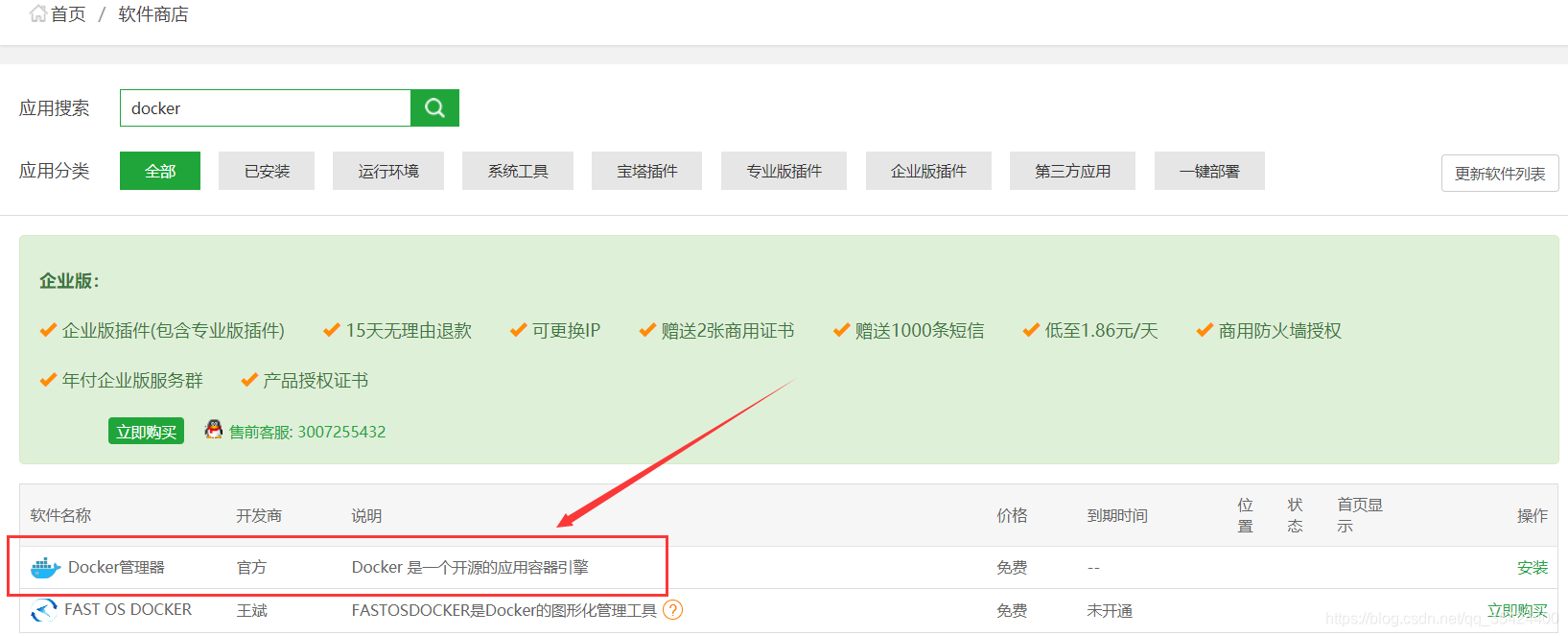
Task: Select the 第三方应用 category
Action: tap(1072, 171)
